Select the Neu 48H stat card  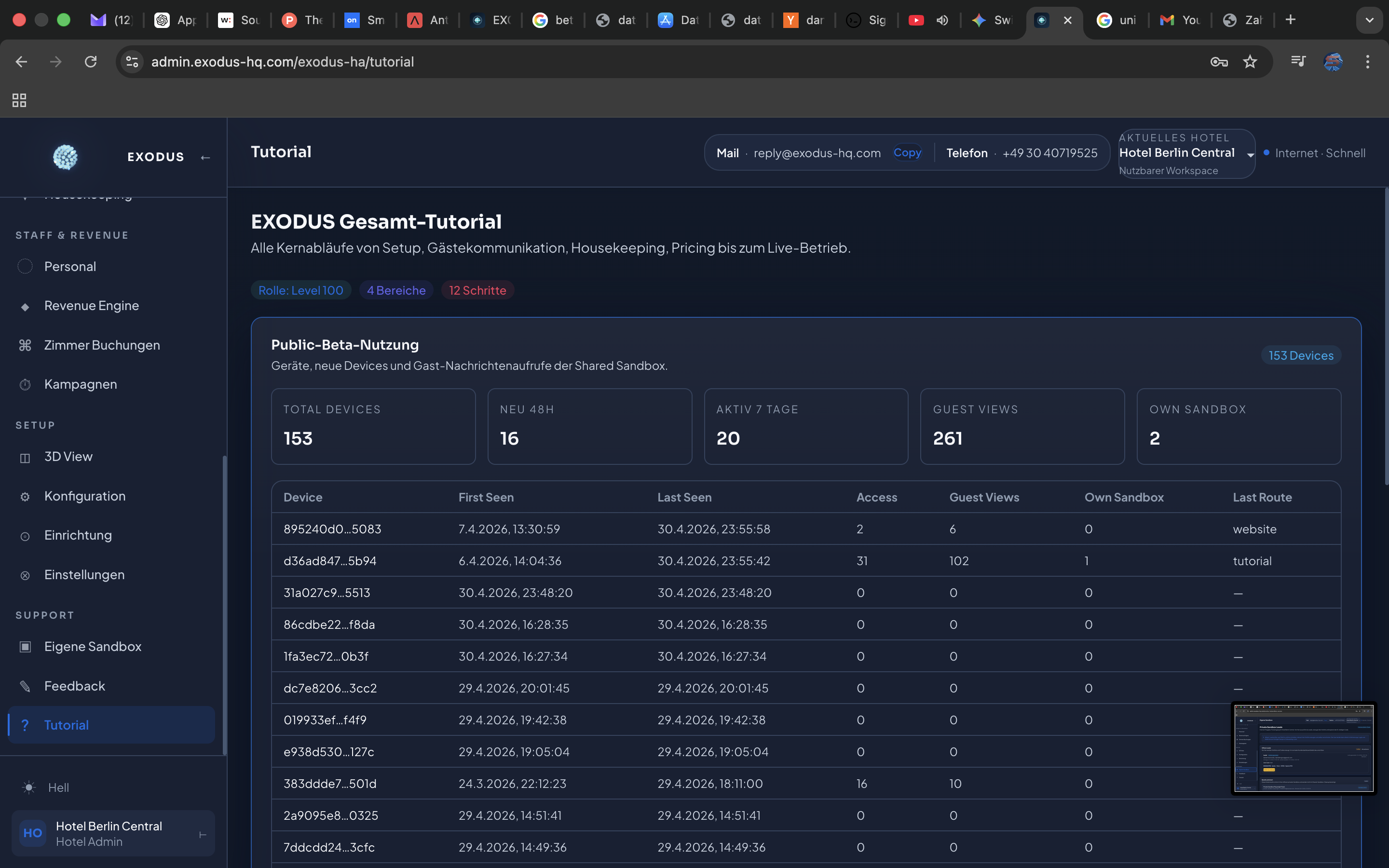[x=589, y=427]
